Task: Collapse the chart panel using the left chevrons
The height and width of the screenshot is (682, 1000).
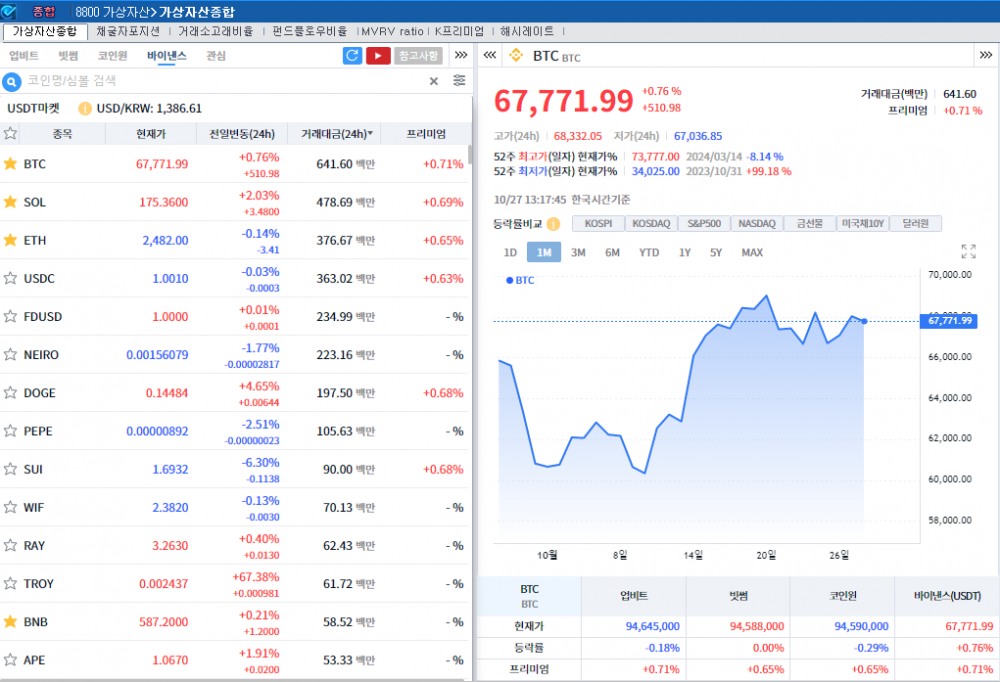Action: [x=488, y=56]
